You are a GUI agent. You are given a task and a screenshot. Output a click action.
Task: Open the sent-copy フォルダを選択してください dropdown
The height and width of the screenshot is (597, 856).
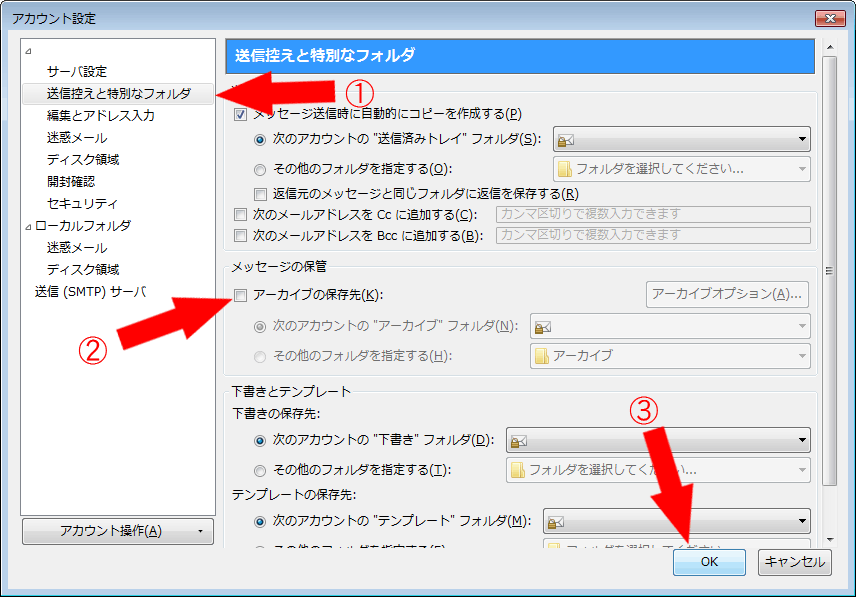click(681, 169)
